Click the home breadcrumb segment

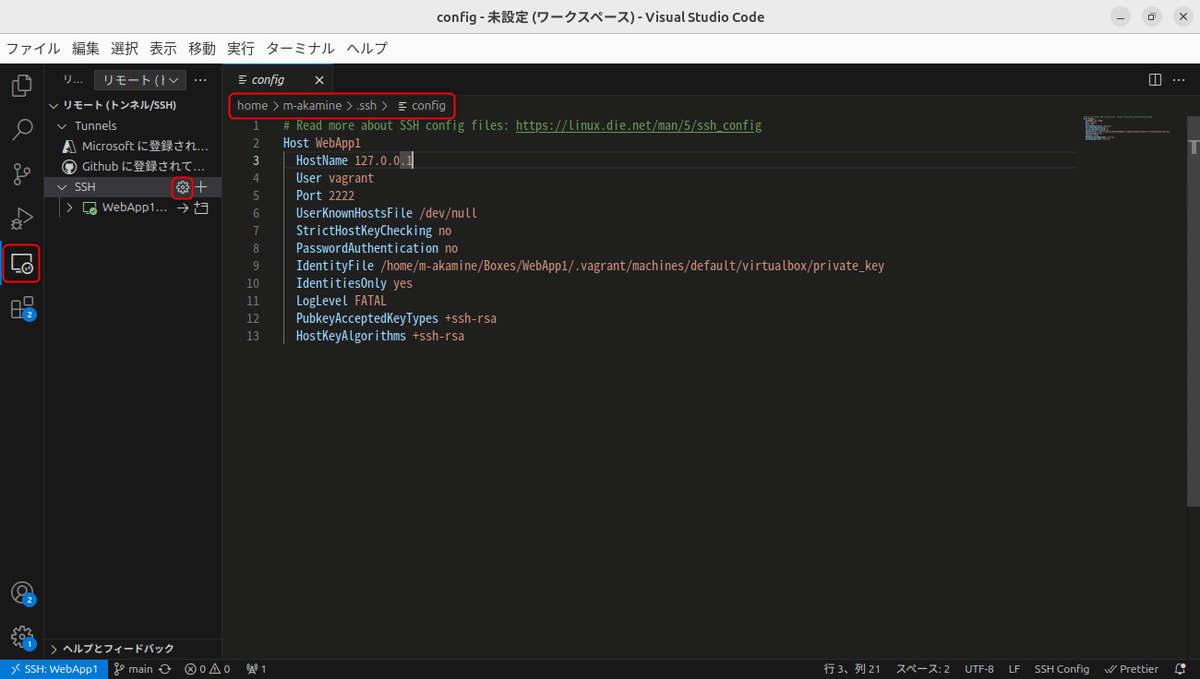click(x=252, y=105)
